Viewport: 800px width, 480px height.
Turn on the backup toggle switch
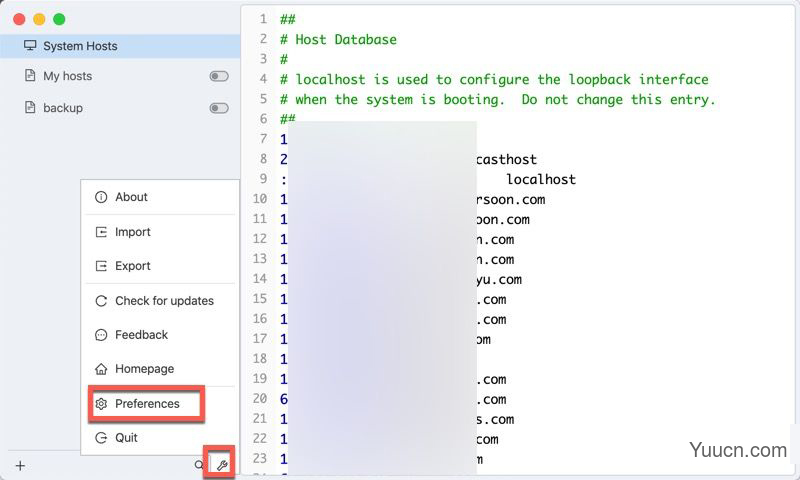219,108
